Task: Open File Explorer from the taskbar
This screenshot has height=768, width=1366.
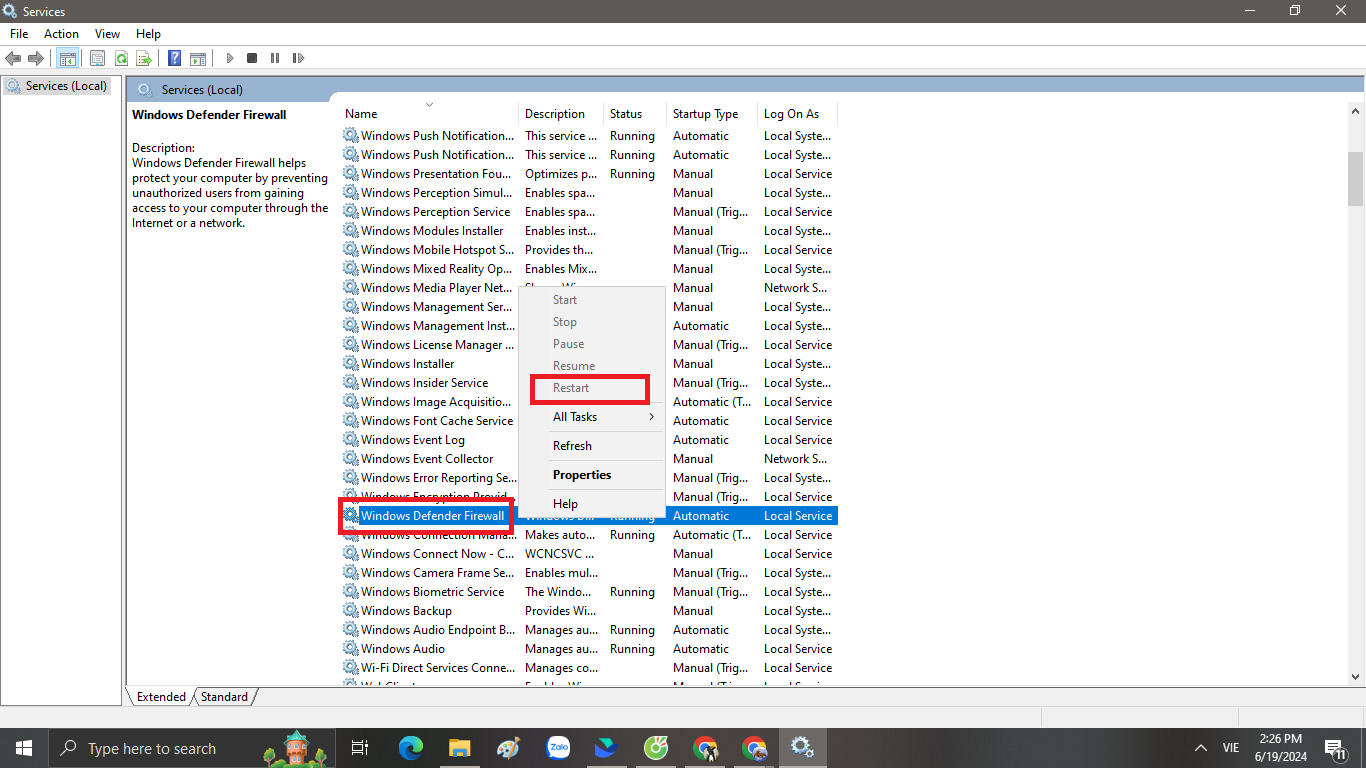Action: point(460,748)
